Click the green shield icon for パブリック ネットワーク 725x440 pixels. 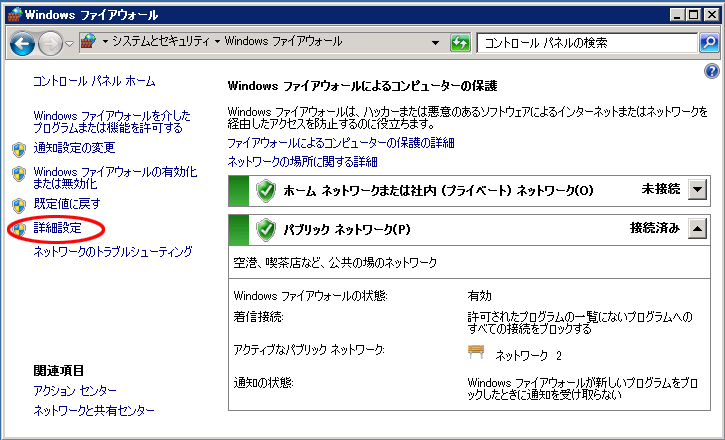(x=266, y=229)
